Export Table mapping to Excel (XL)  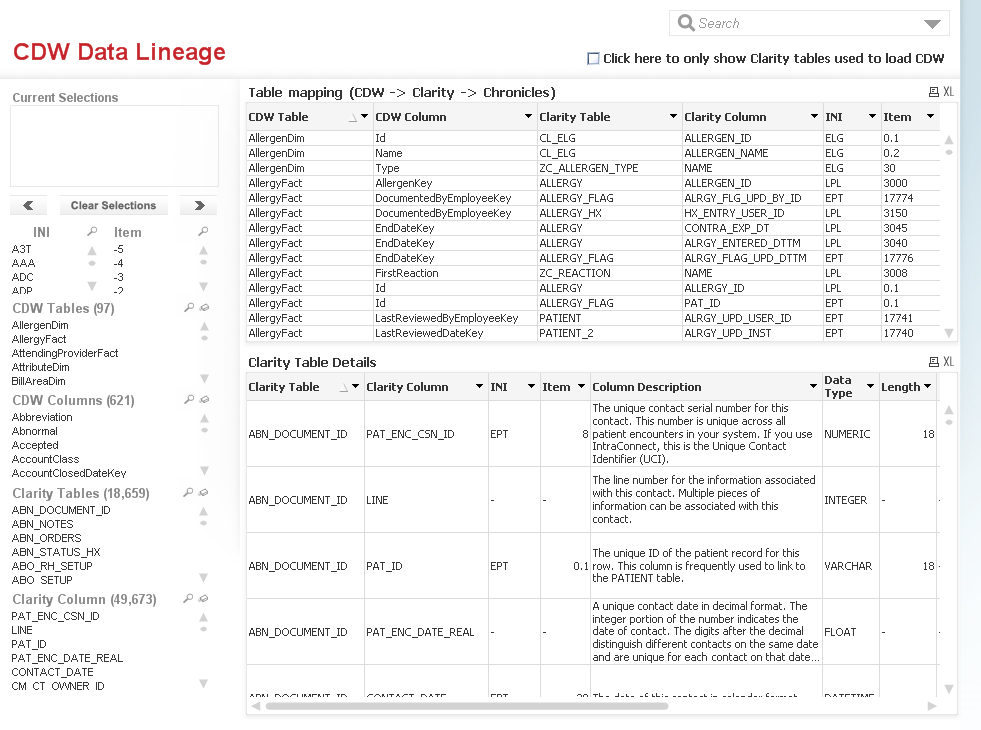(948, 92)
